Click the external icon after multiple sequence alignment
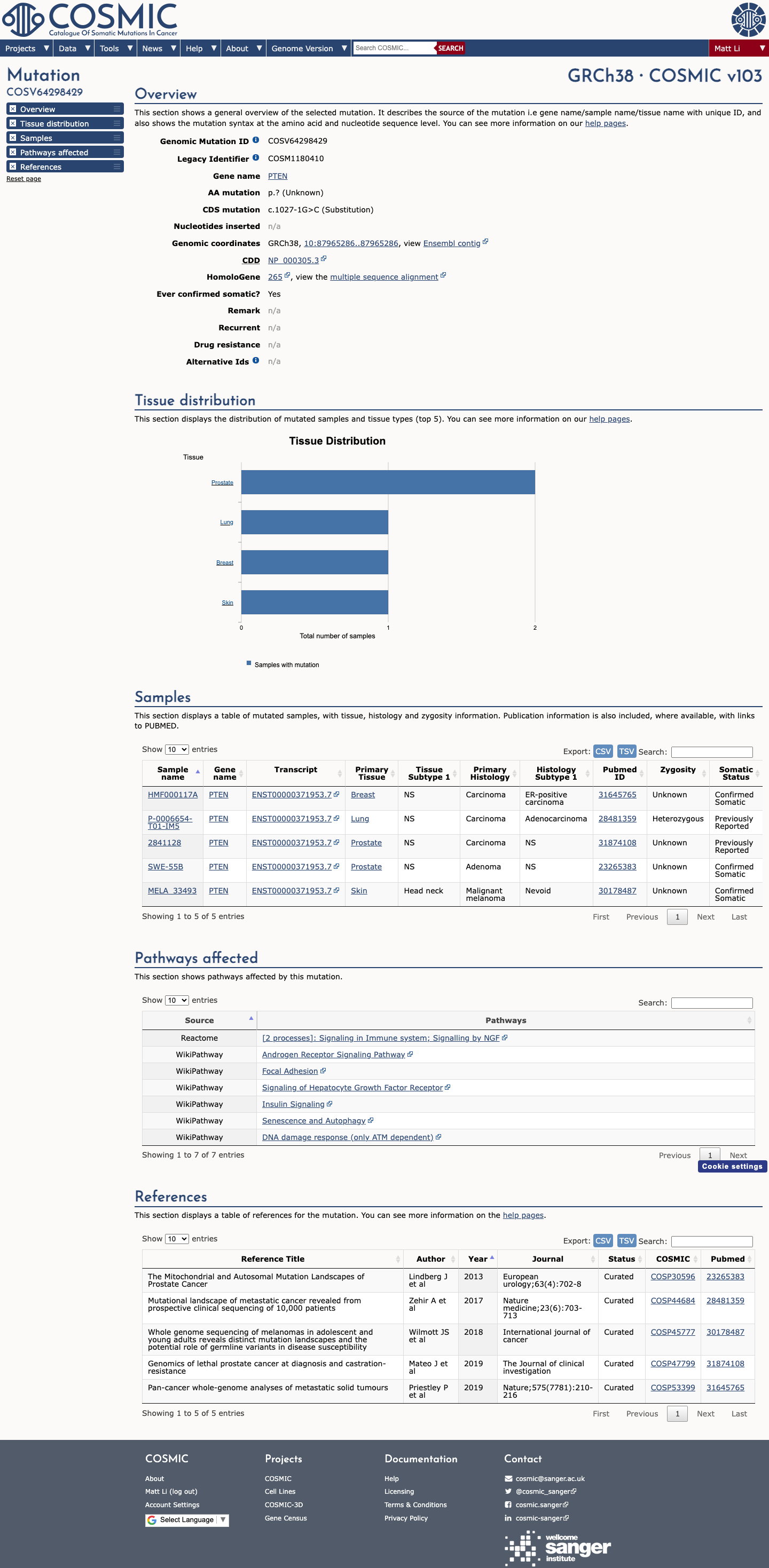This screenshot has width=769, height=1568. coord(443,275)
